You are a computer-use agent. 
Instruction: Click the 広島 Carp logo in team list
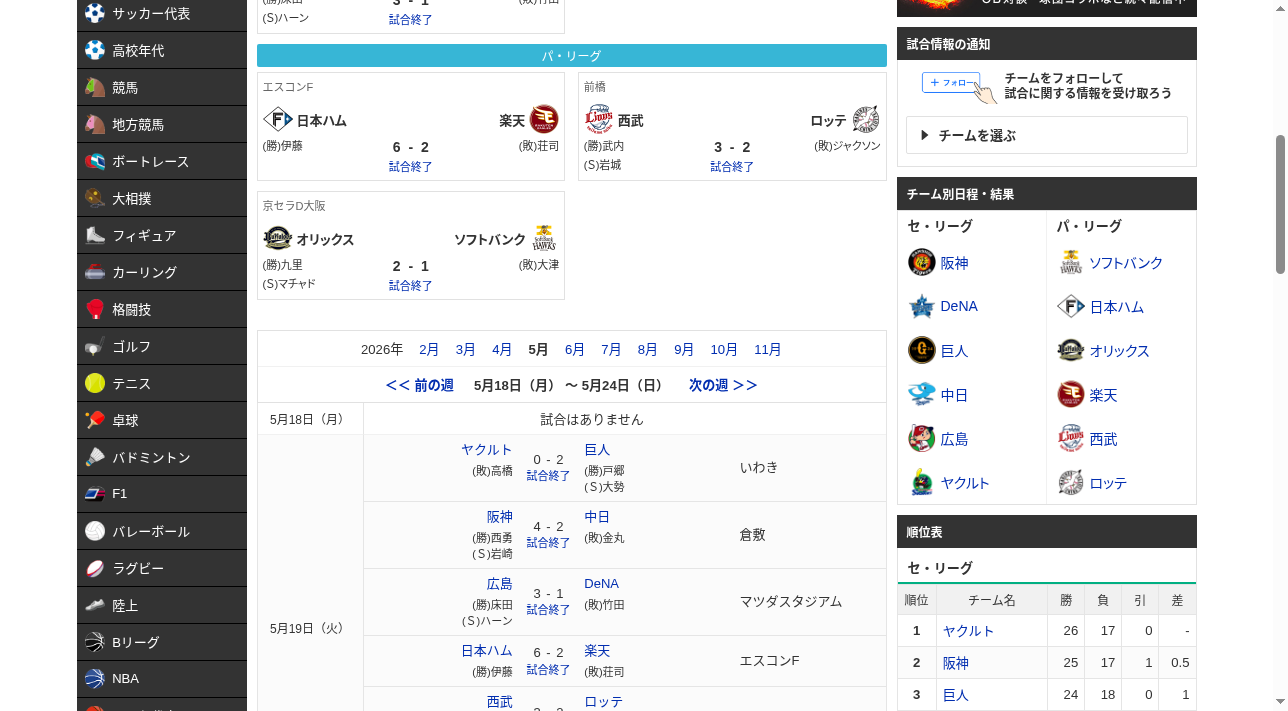click(921, 438)
